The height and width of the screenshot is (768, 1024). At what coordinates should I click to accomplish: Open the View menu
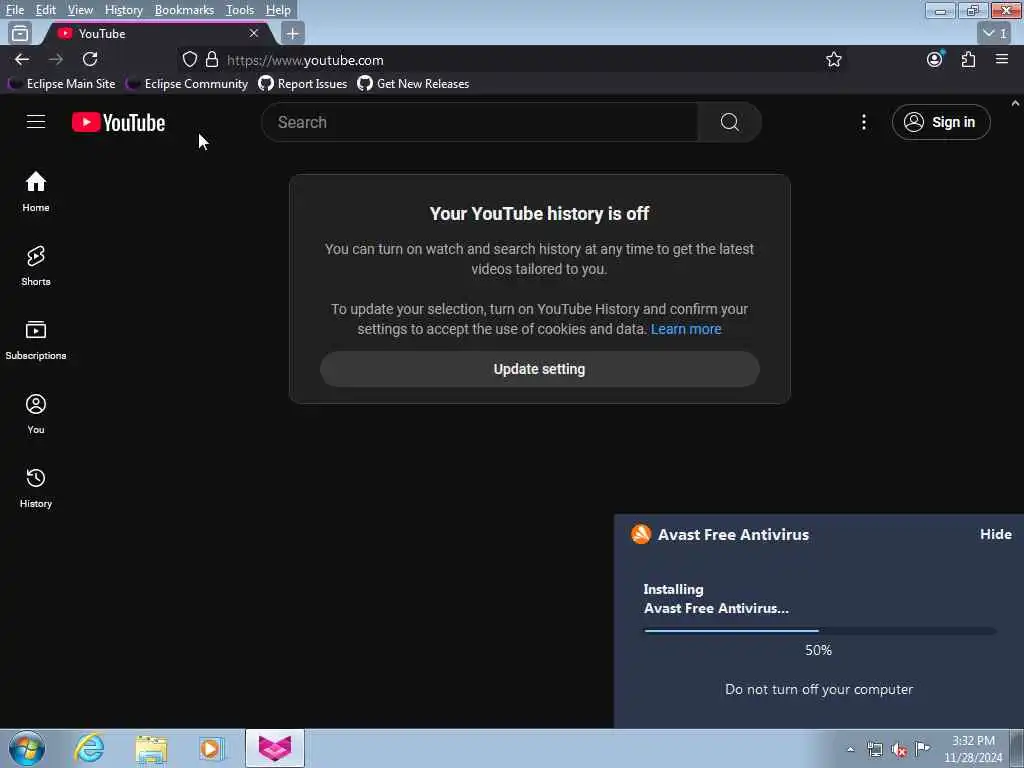click(x=80, y=10)
